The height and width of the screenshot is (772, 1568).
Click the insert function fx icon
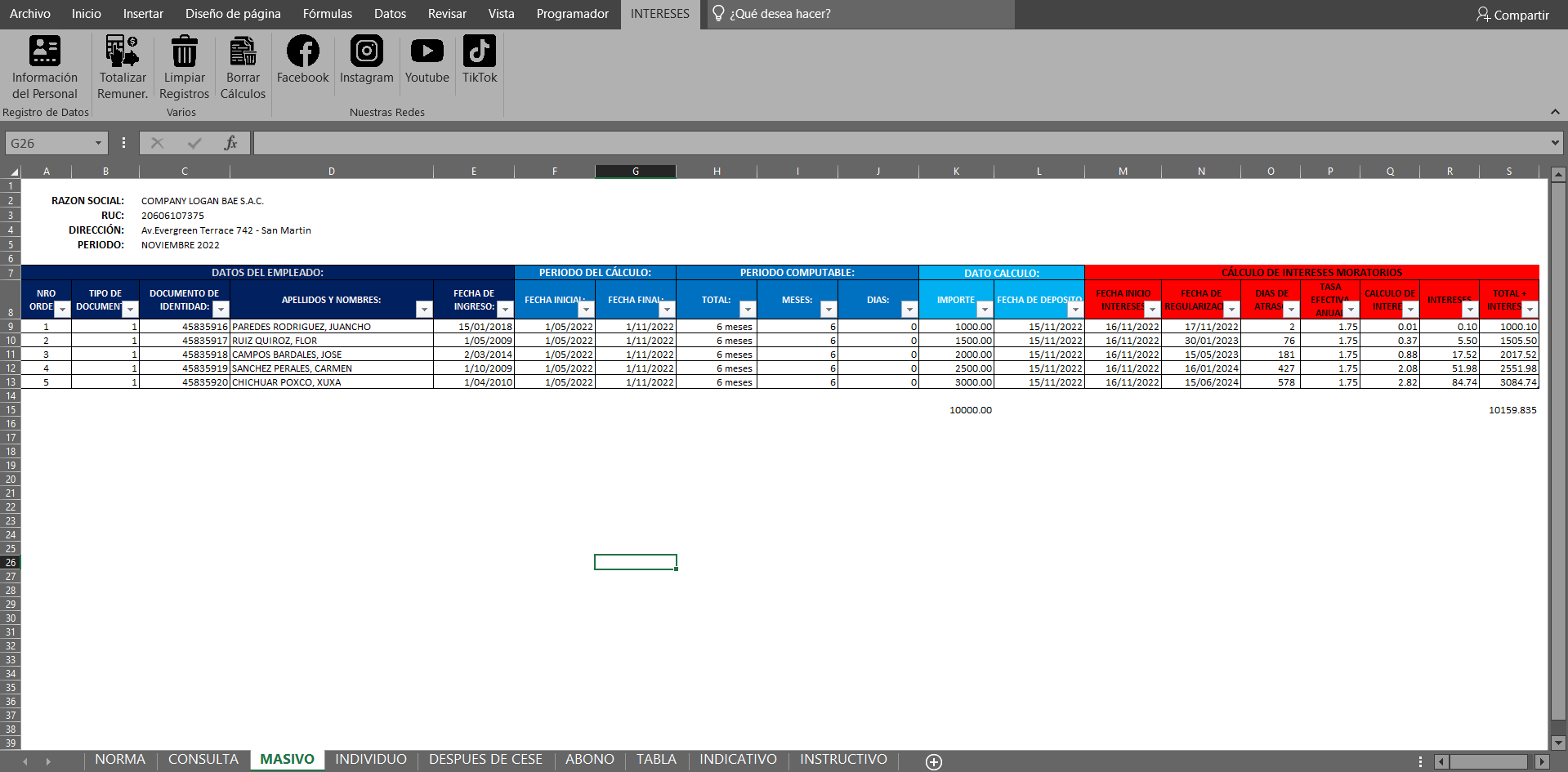coord(230,143)
